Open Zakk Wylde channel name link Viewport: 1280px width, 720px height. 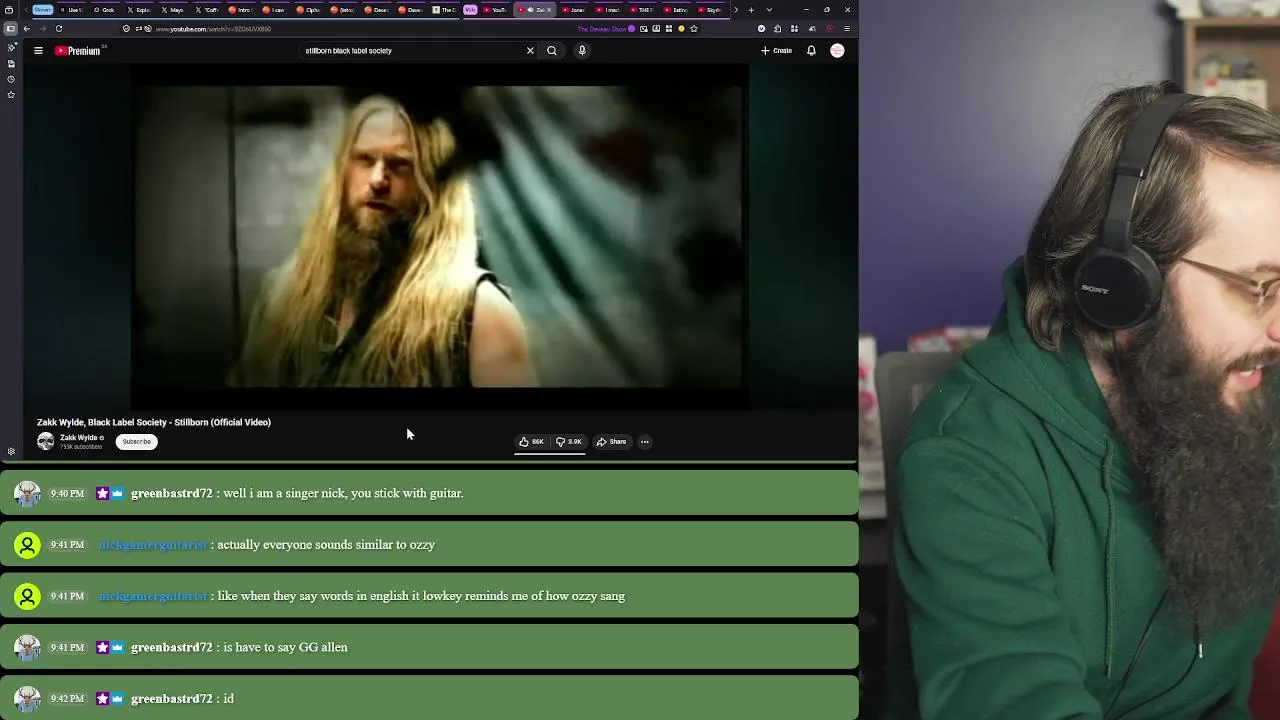(x=79, y=438)
